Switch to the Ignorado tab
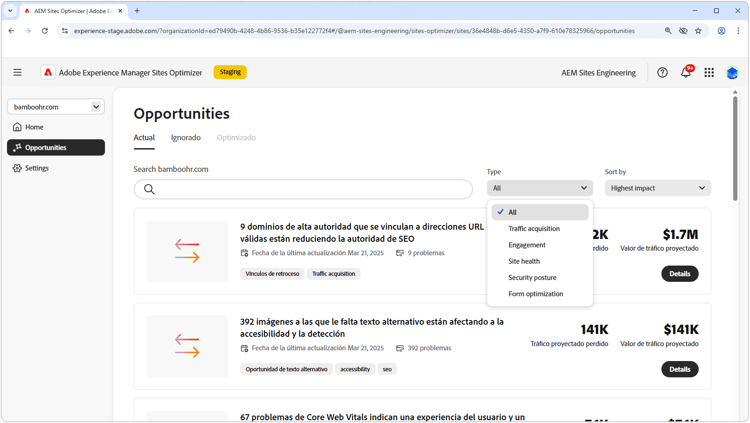 coord(186,138)
